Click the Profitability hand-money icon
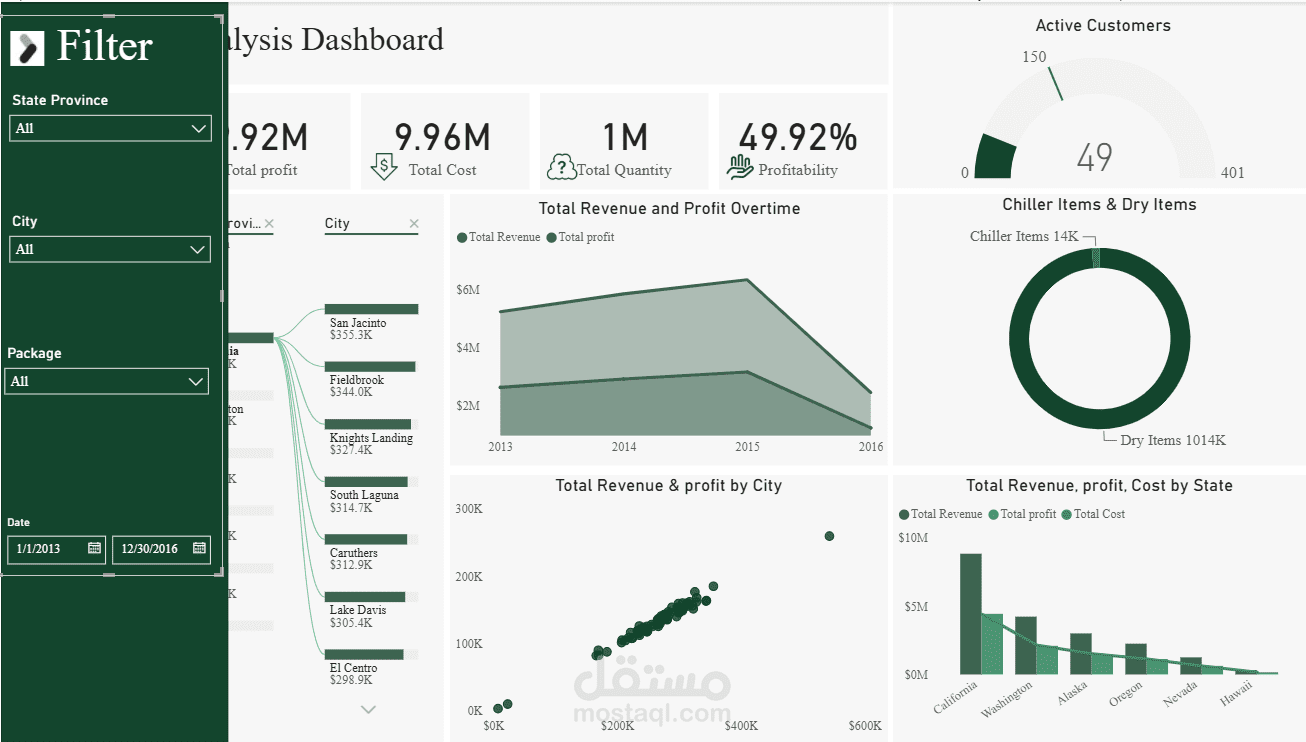The width and height of the screenshot is (1306, 742). click(740, 167)
